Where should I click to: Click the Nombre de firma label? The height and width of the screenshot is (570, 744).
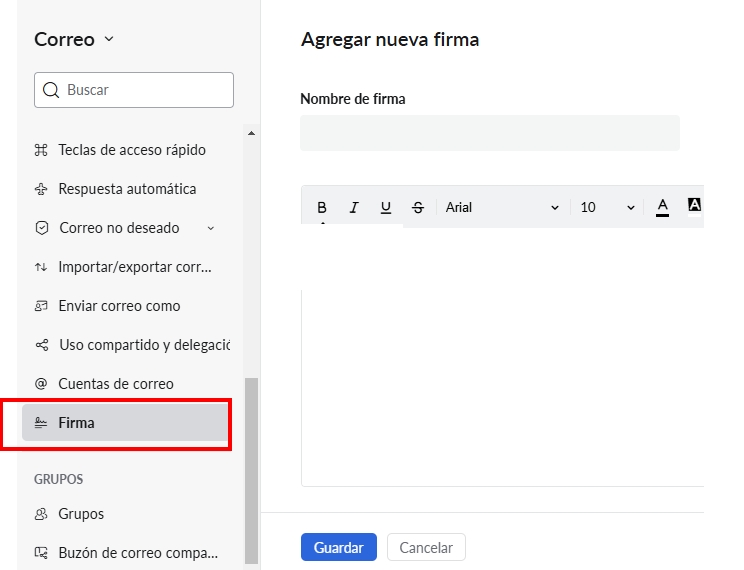(x=353, y=99)
